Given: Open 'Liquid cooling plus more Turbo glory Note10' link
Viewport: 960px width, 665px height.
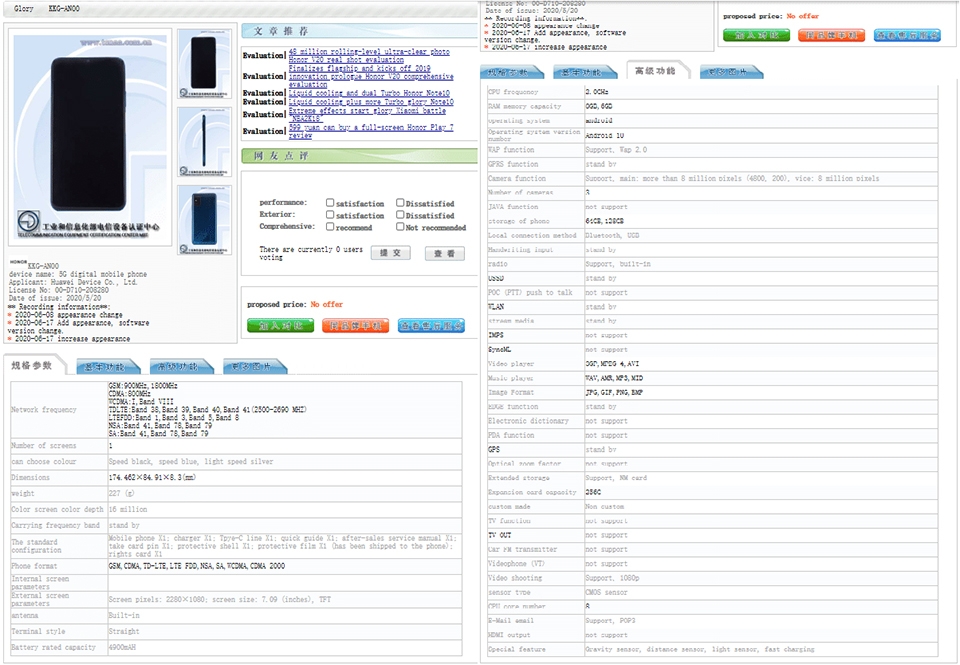Looking at the screenshot, I should click(x=371, y=102).
